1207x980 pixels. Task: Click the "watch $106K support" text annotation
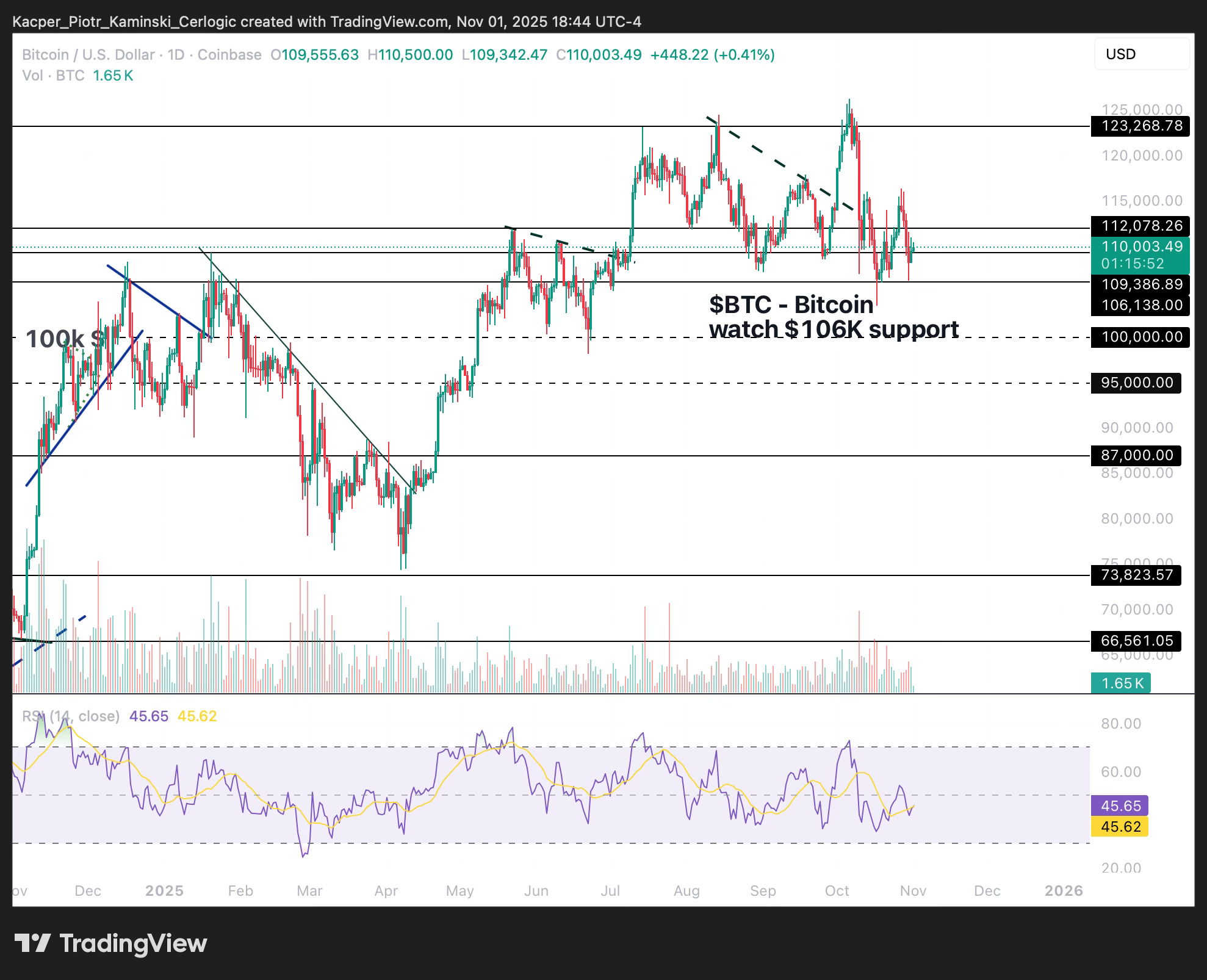pos(833,330)
